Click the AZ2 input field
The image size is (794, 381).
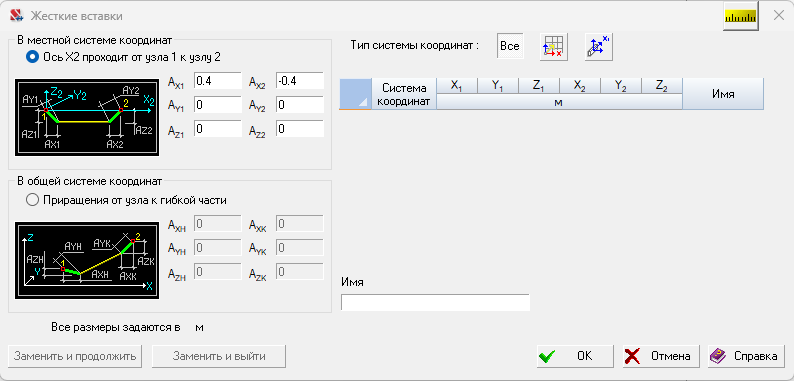pyautogui.click(x=299, y=129)
